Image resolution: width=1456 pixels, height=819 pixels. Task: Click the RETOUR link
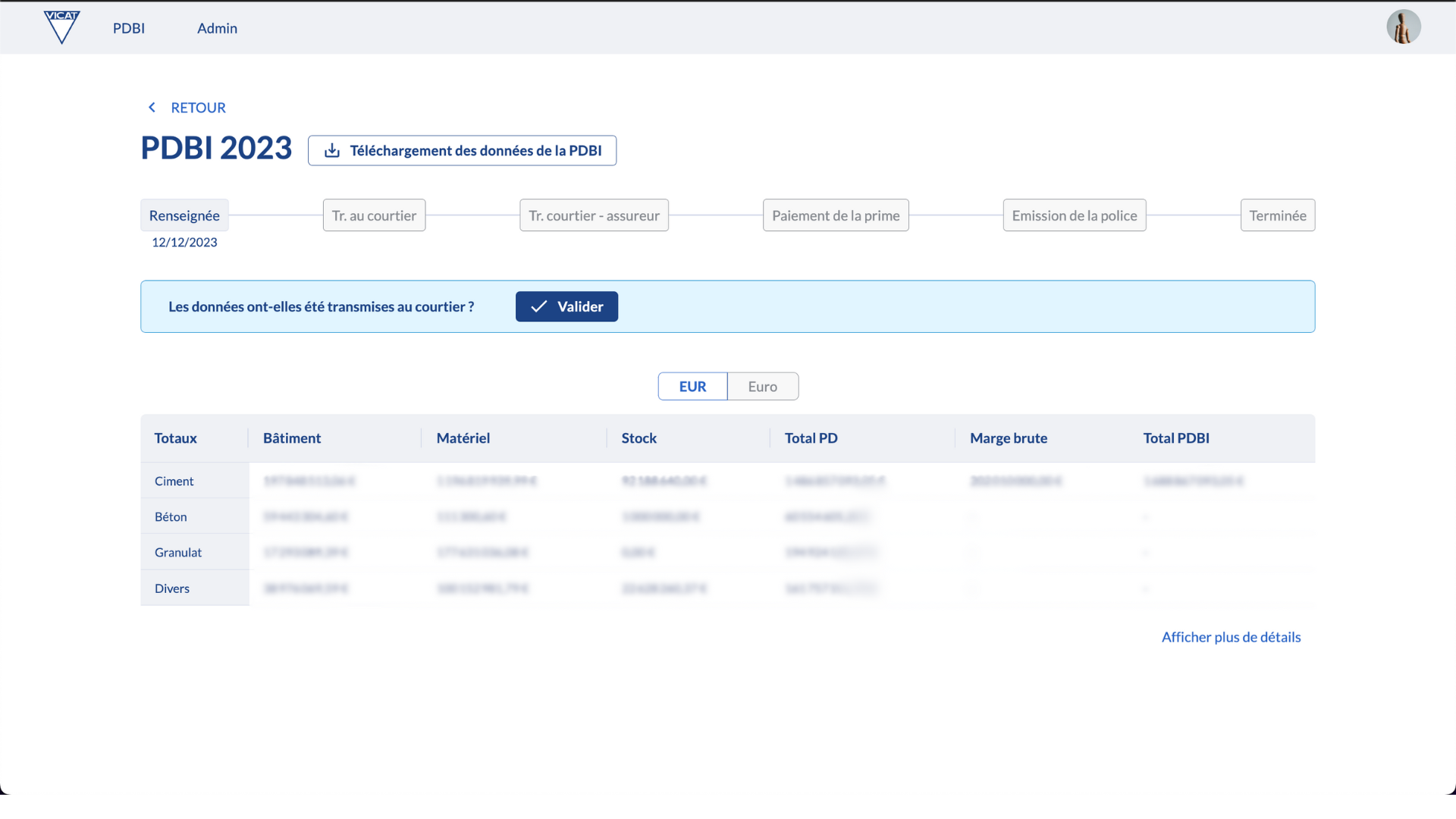point(198,108)
